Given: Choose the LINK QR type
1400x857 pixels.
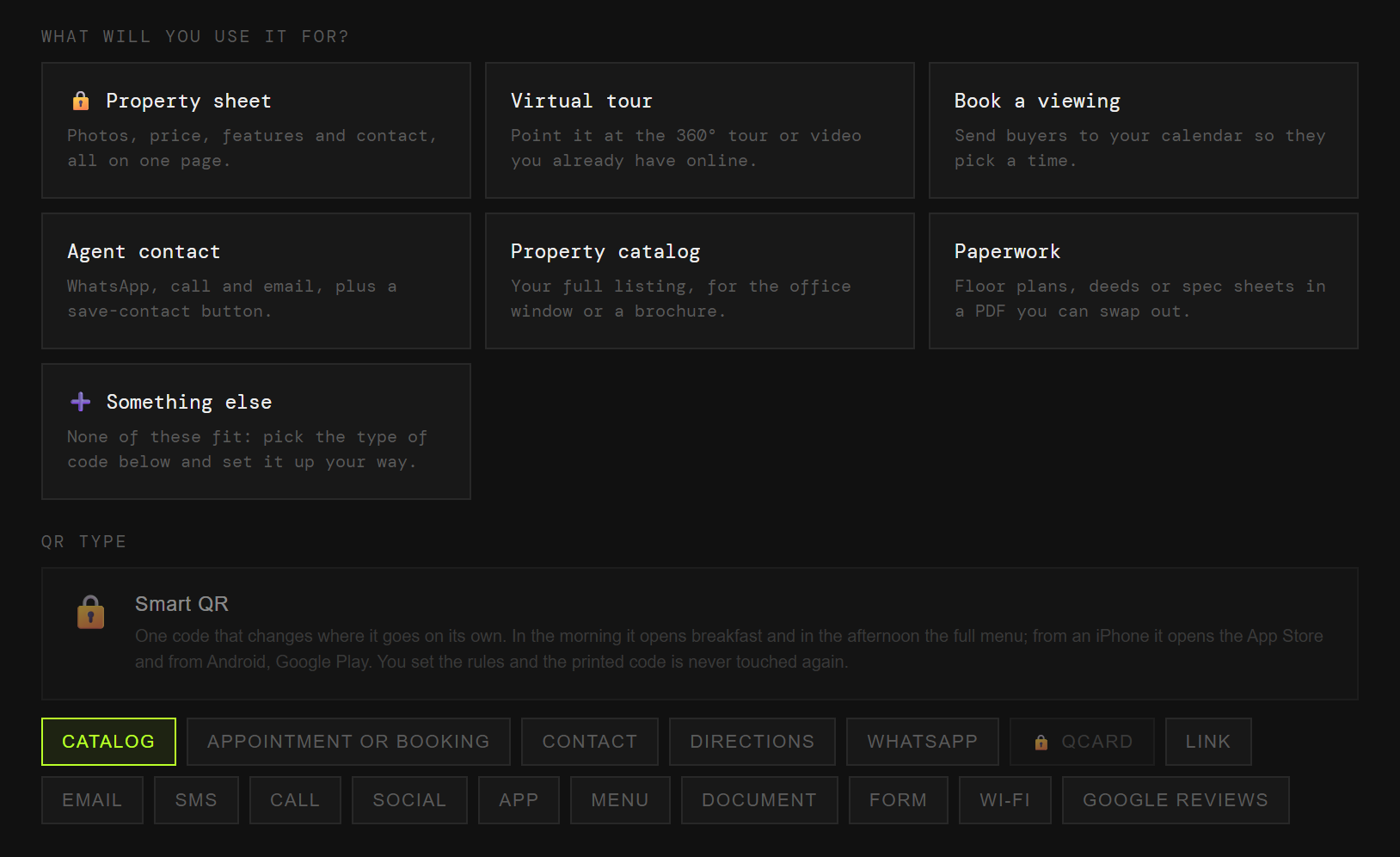Looking at the screenshot, I should point(1208,742).
